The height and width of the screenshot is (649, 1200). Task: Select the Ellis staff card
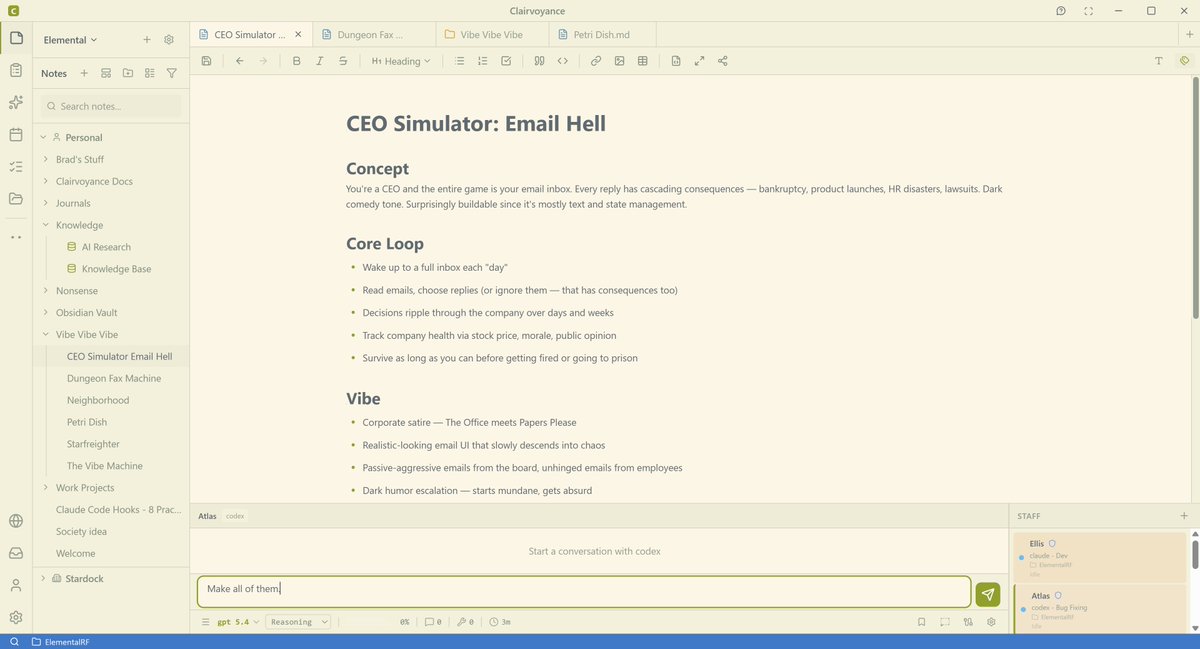1099,556
